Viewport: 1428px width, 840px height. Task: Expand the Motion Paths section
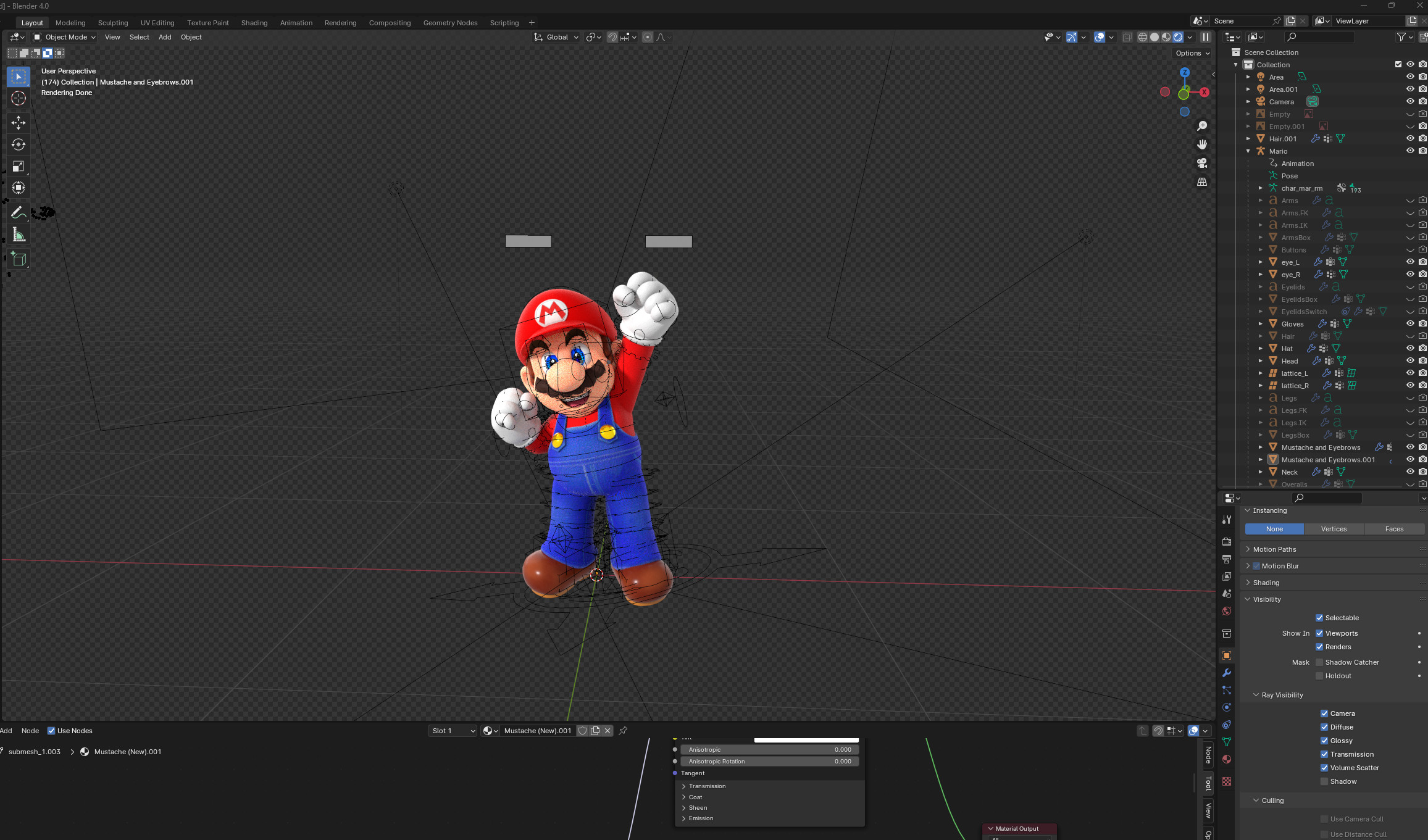[x=1274, y=549]
